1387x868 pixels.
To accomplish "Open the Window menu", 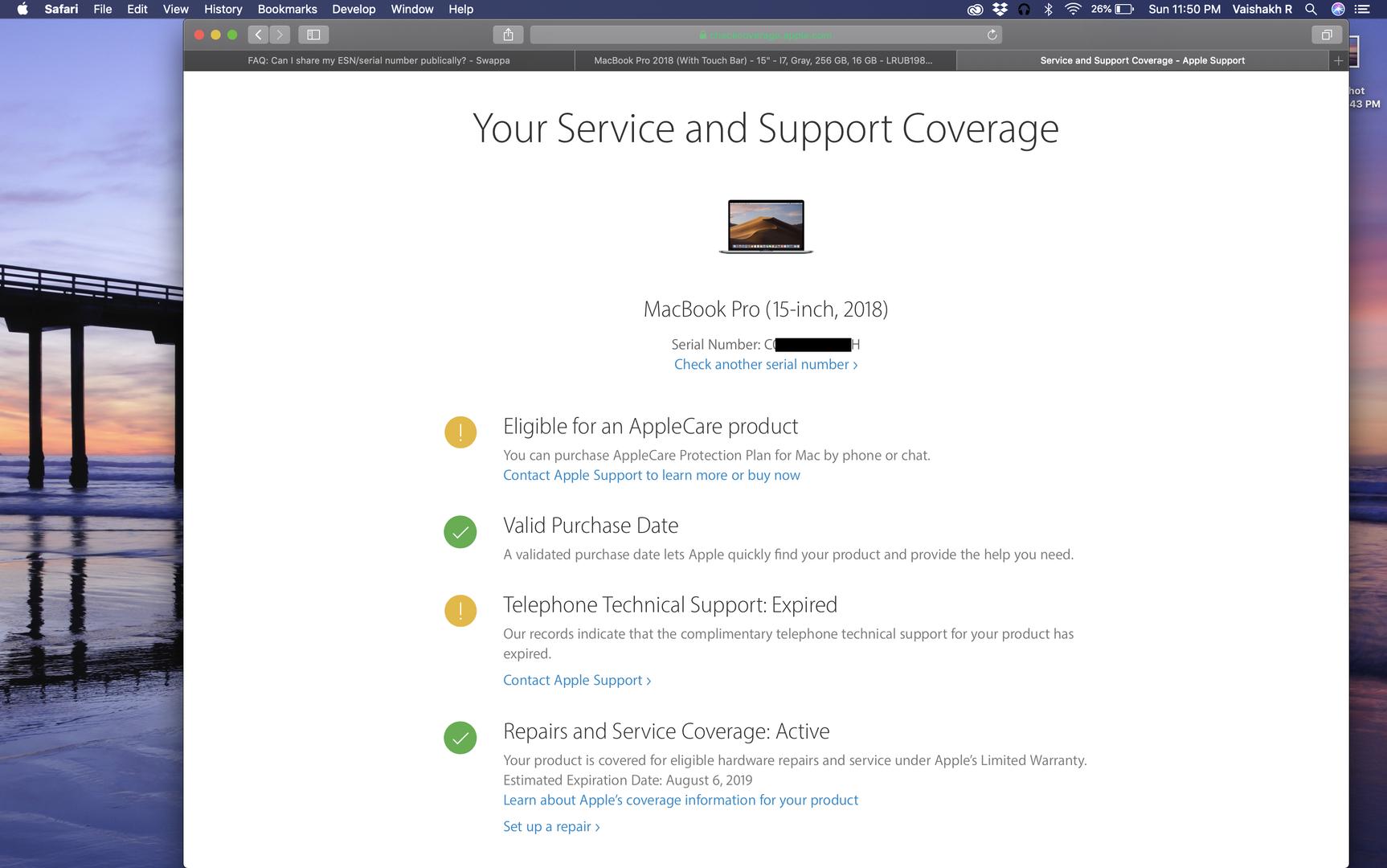I will coord(412,9).
